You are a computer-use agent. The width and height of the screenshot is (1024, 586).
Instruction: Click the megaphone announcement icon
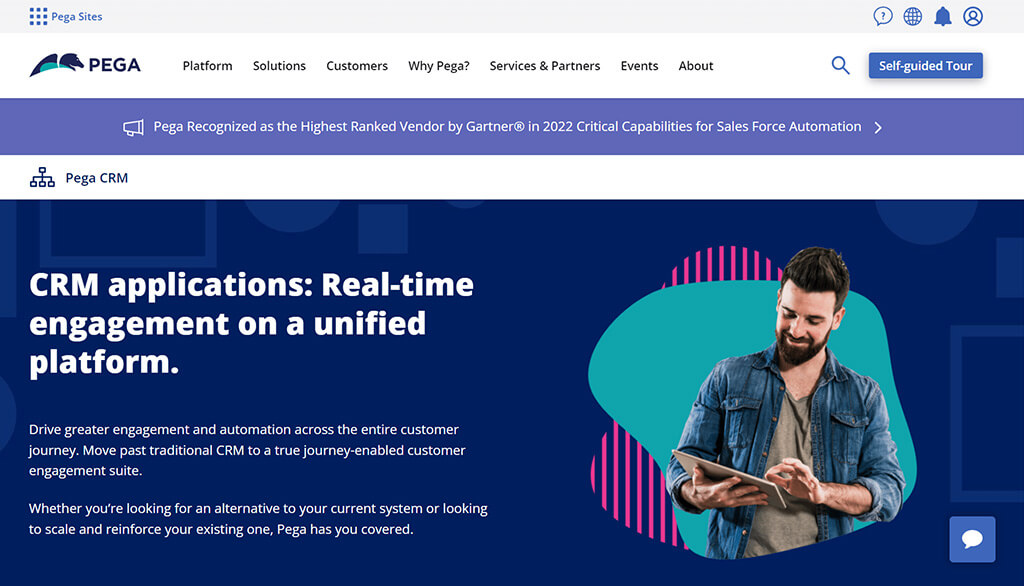133,127
